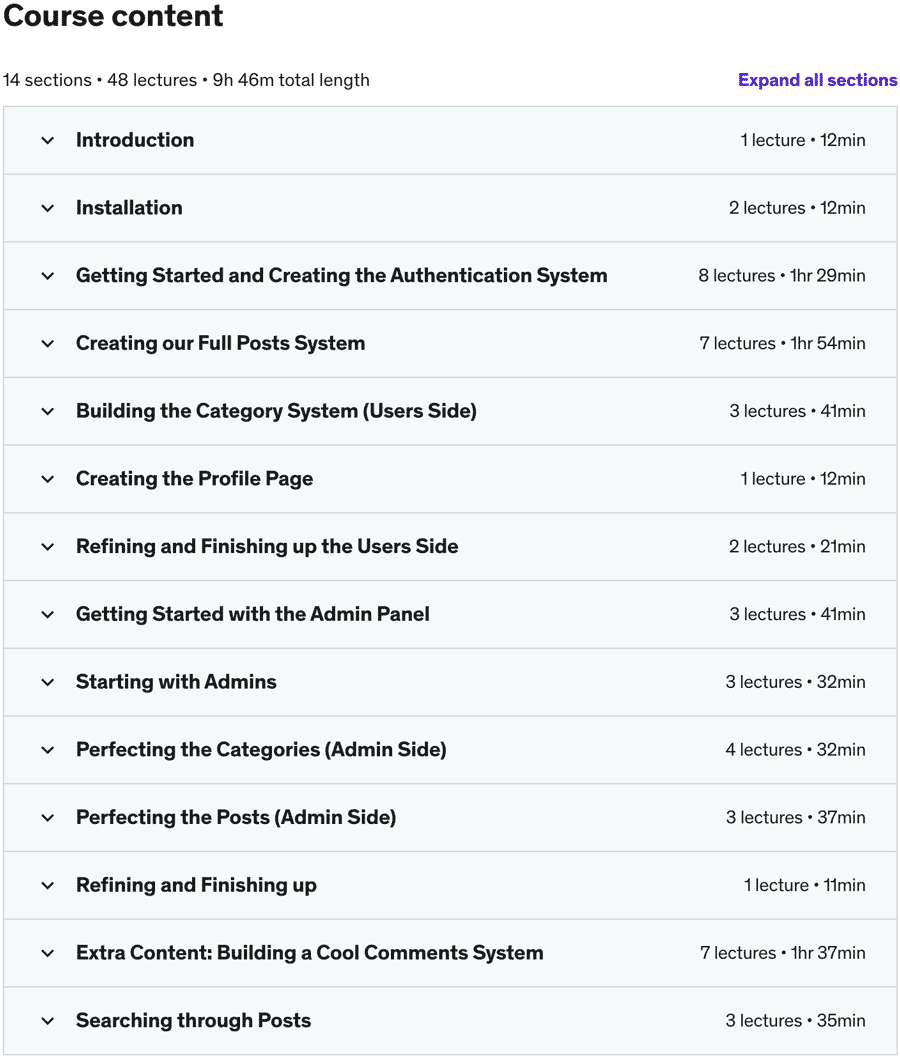Click Introduction's 1 lecture • 12min label
Viewport: 900px width, 1062px height.
click(x=802, y=140)
